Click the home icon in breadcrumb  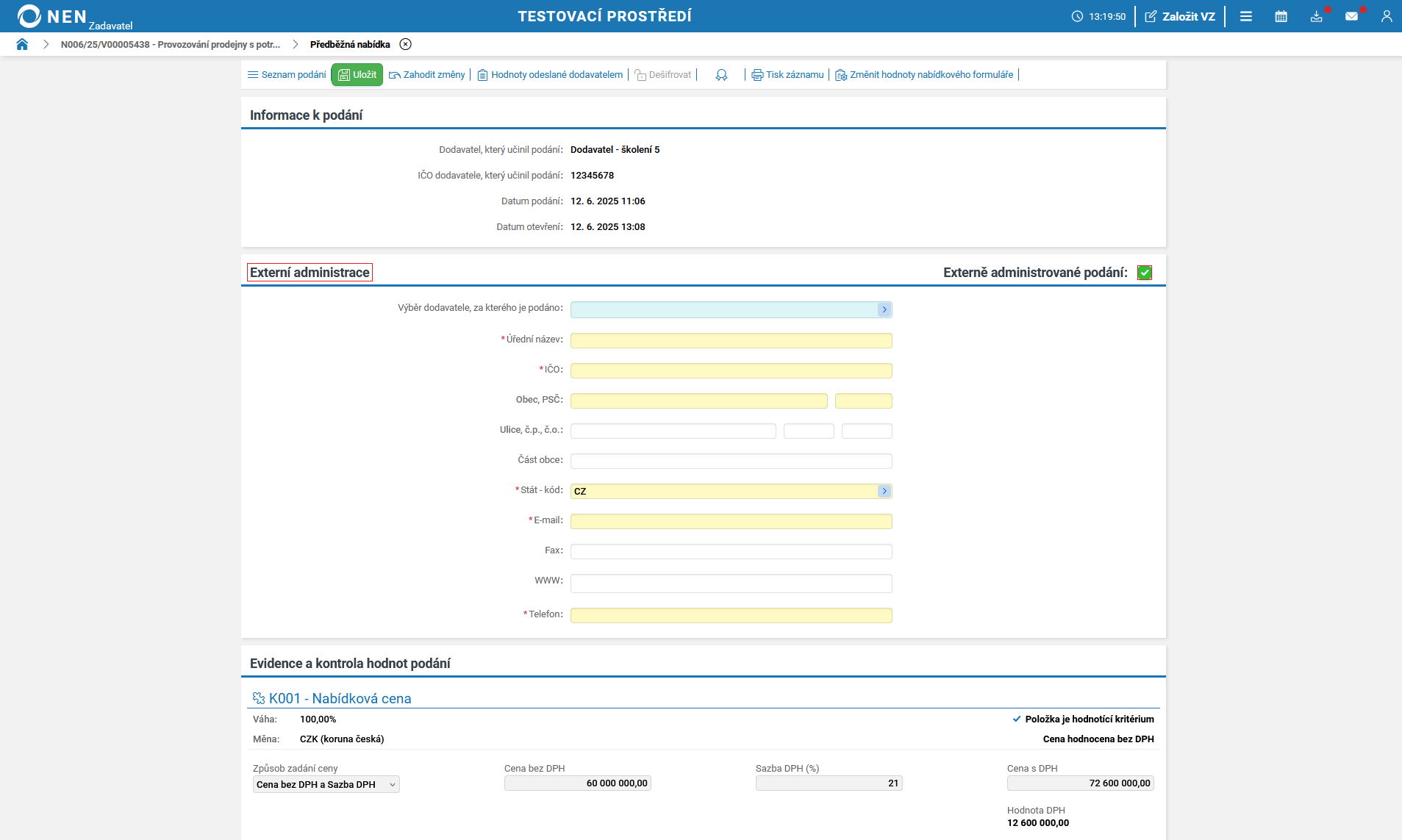(22, 44)
